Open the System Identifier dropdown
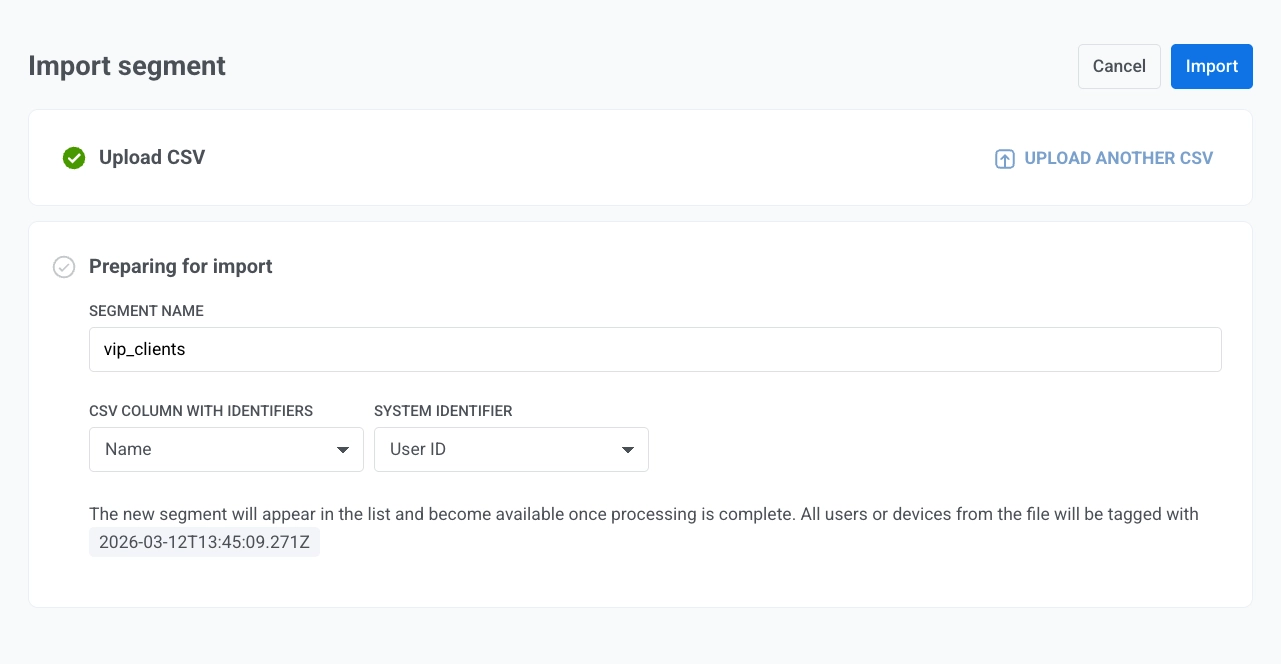1281x664 pixels. click(x=511, y=449)
